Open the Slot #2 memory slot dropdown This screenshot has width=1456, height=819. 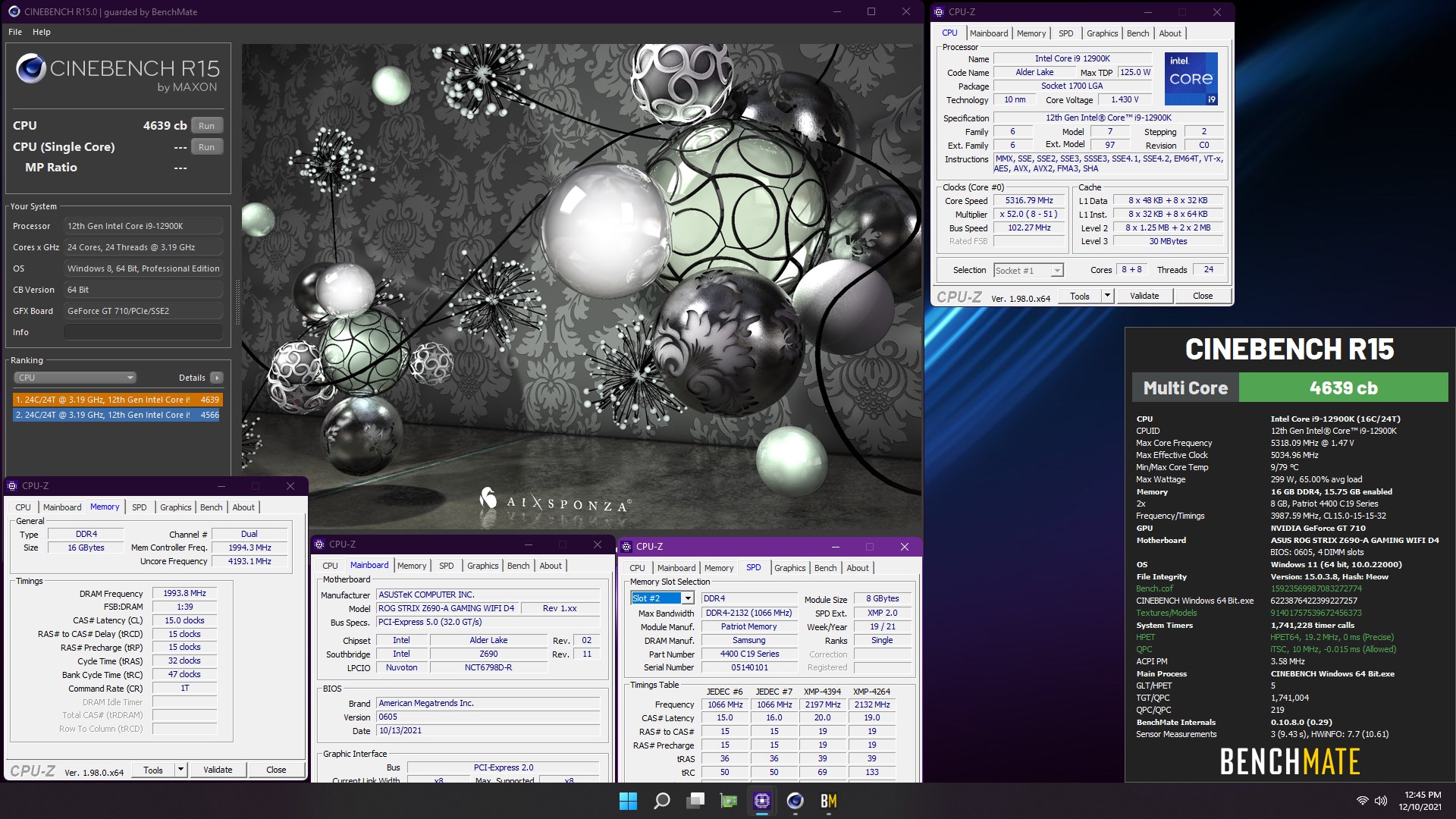tap(662, 598)
